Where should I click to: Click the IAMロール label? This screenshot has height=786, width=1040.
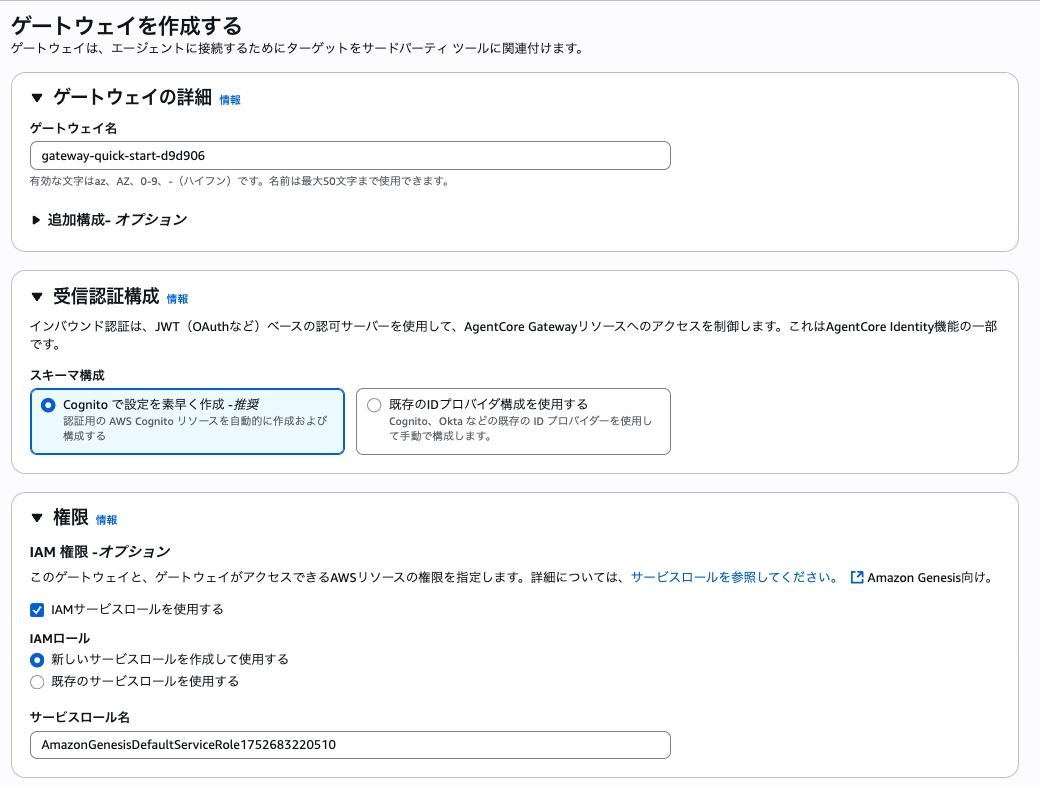[60, 638]
